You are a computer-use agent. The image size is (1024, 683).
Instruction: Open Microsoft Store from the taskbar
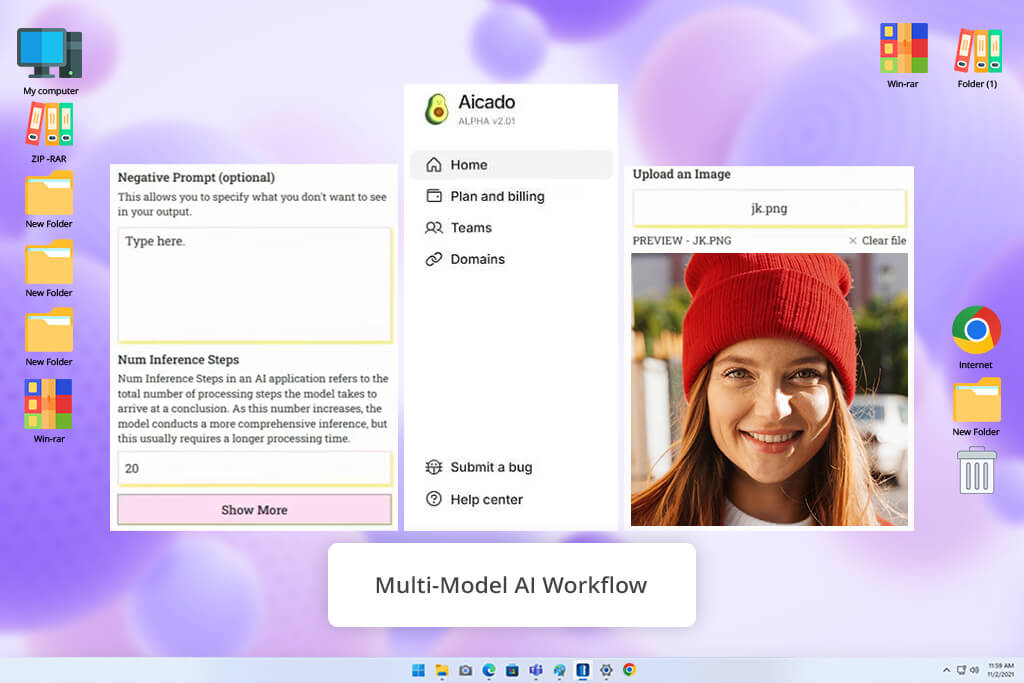(512, 670)
